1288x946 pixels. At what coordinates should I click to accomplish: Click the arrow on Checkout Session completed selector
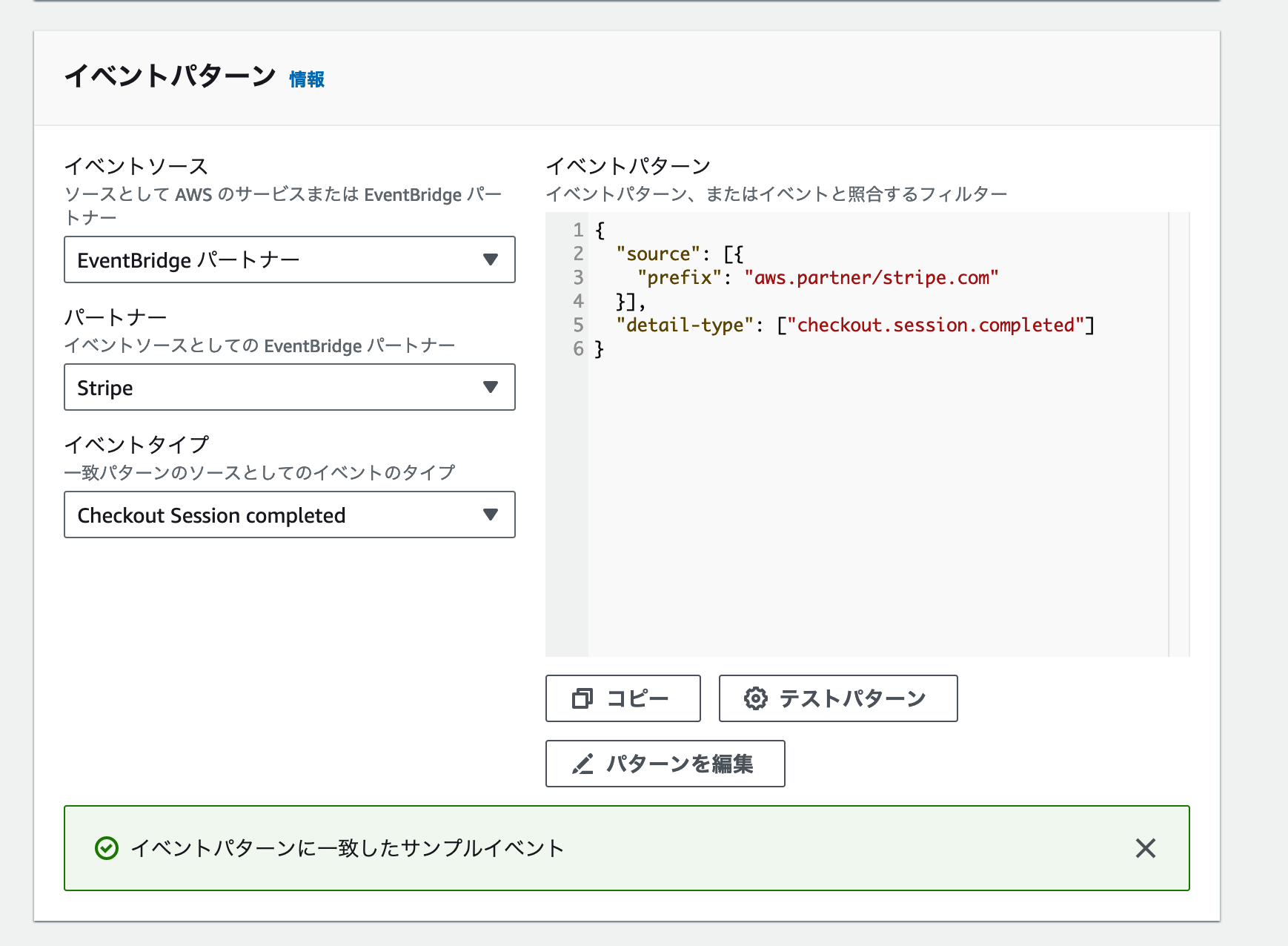(x=491, y=515)
